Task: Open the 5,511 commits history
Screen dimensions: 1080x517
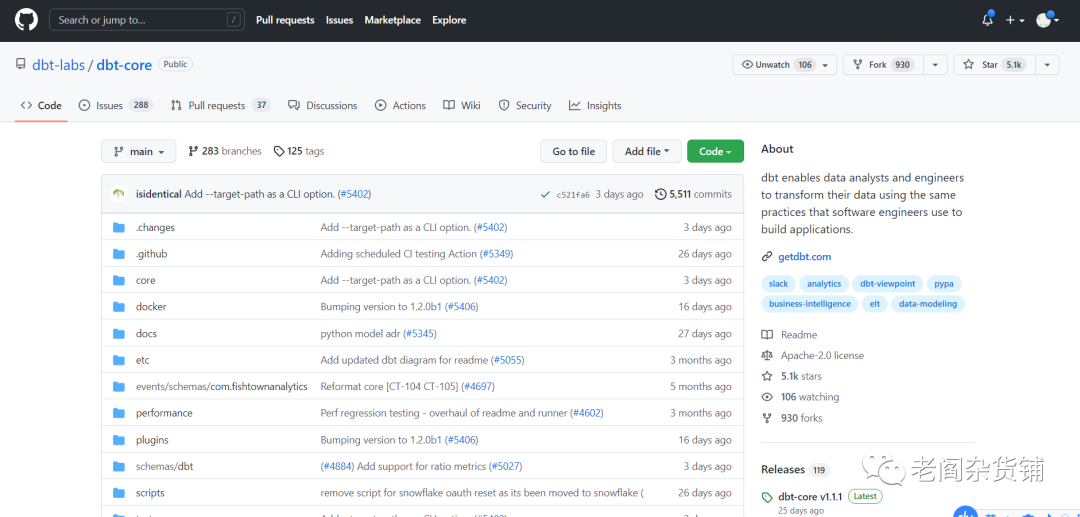Action: pyautogui.click(x=693, y=194)
